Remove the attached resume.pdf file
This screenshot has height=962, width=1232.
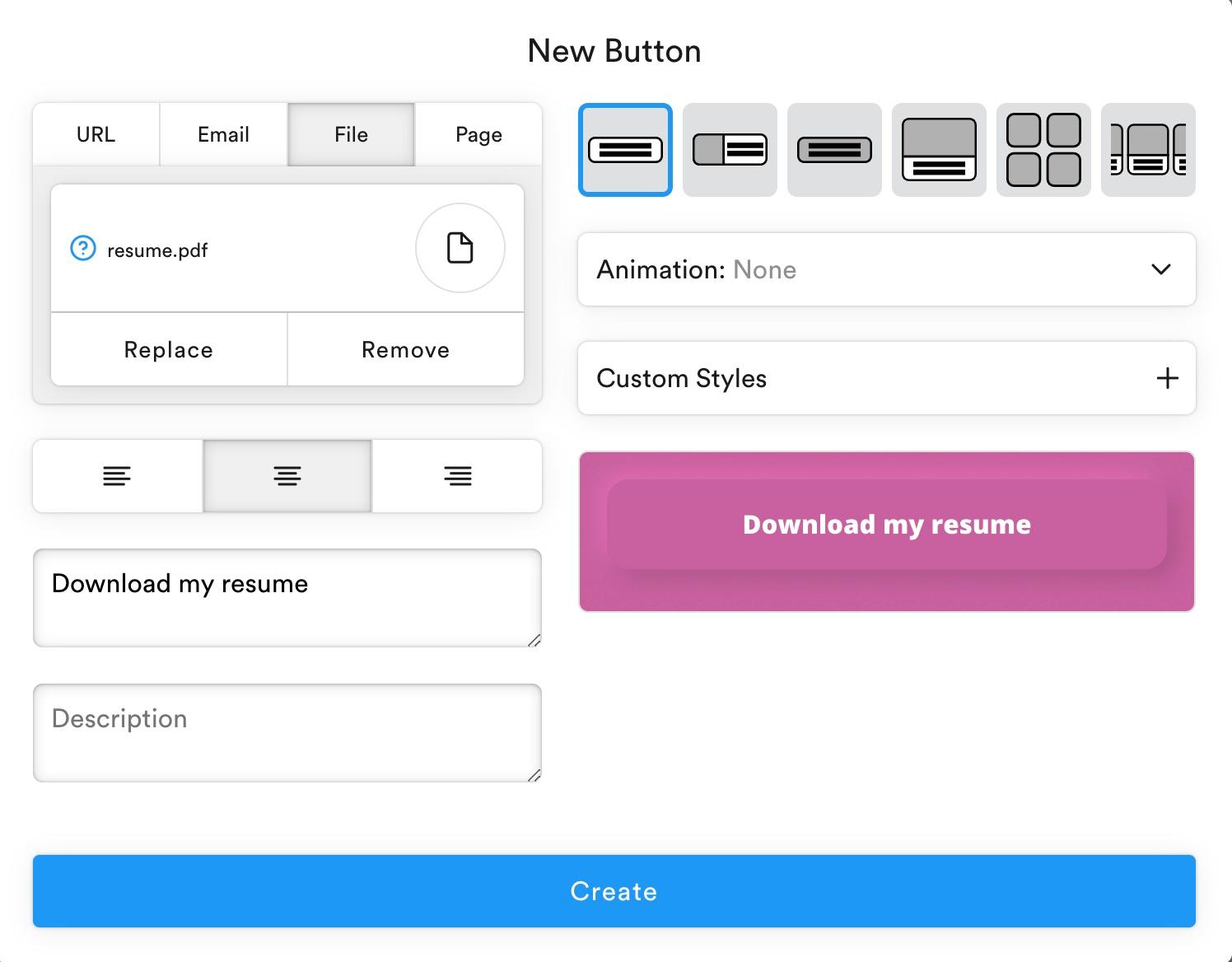405,350
